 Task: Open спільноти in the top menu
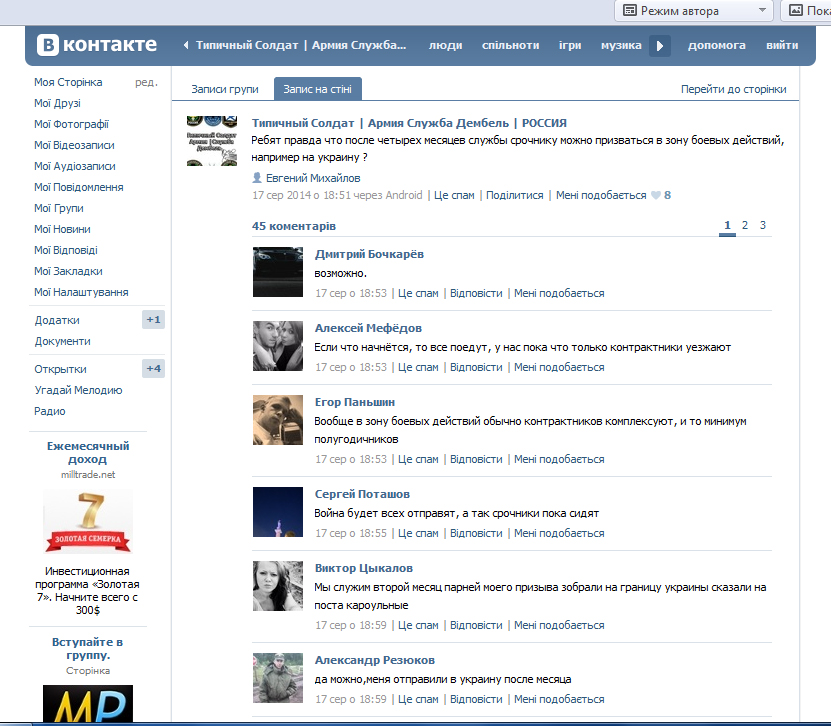click(x=510, y=46)
